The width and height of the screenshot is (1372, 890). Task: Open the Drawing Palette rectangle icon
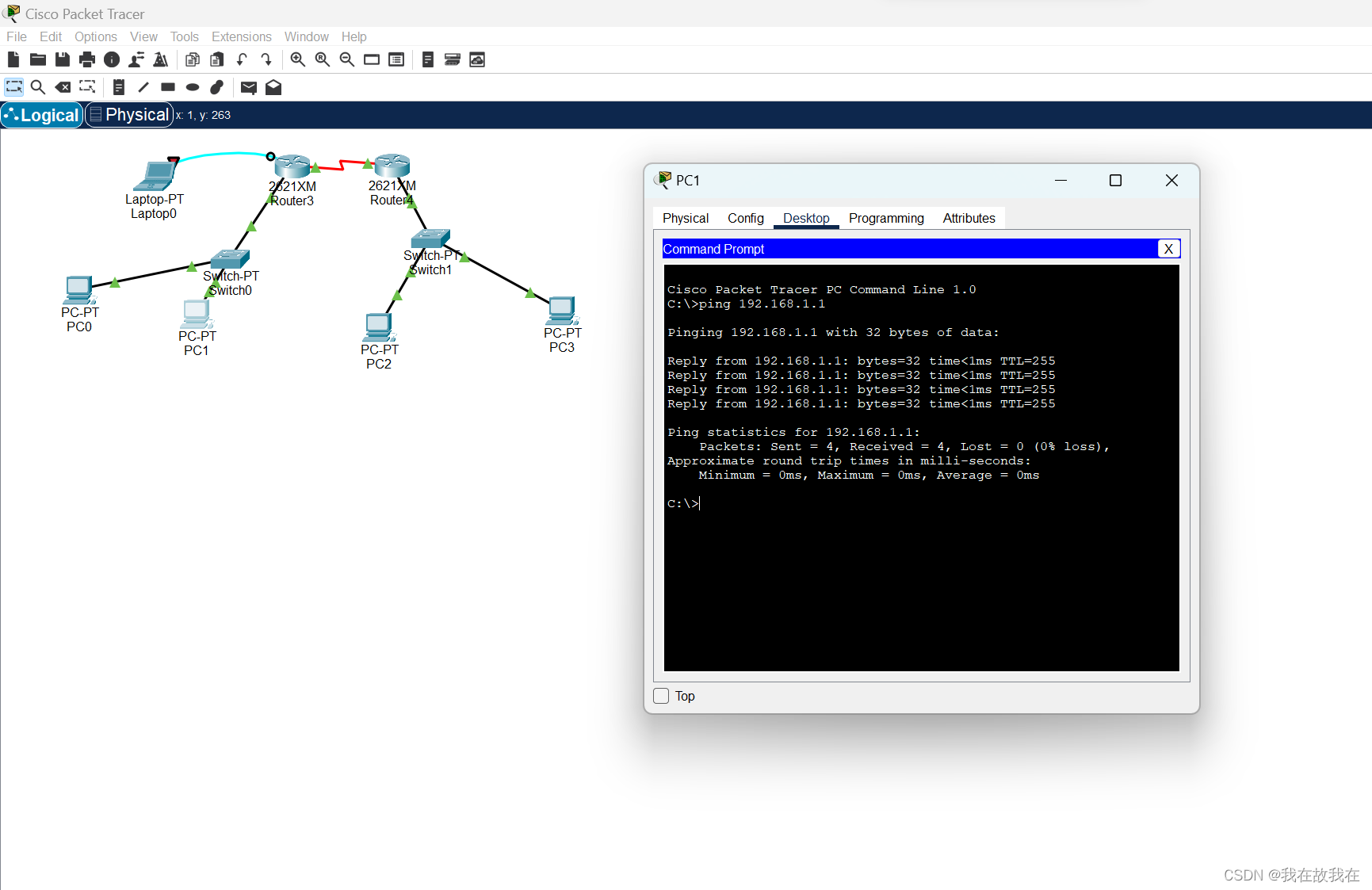(x=372, y=59)
